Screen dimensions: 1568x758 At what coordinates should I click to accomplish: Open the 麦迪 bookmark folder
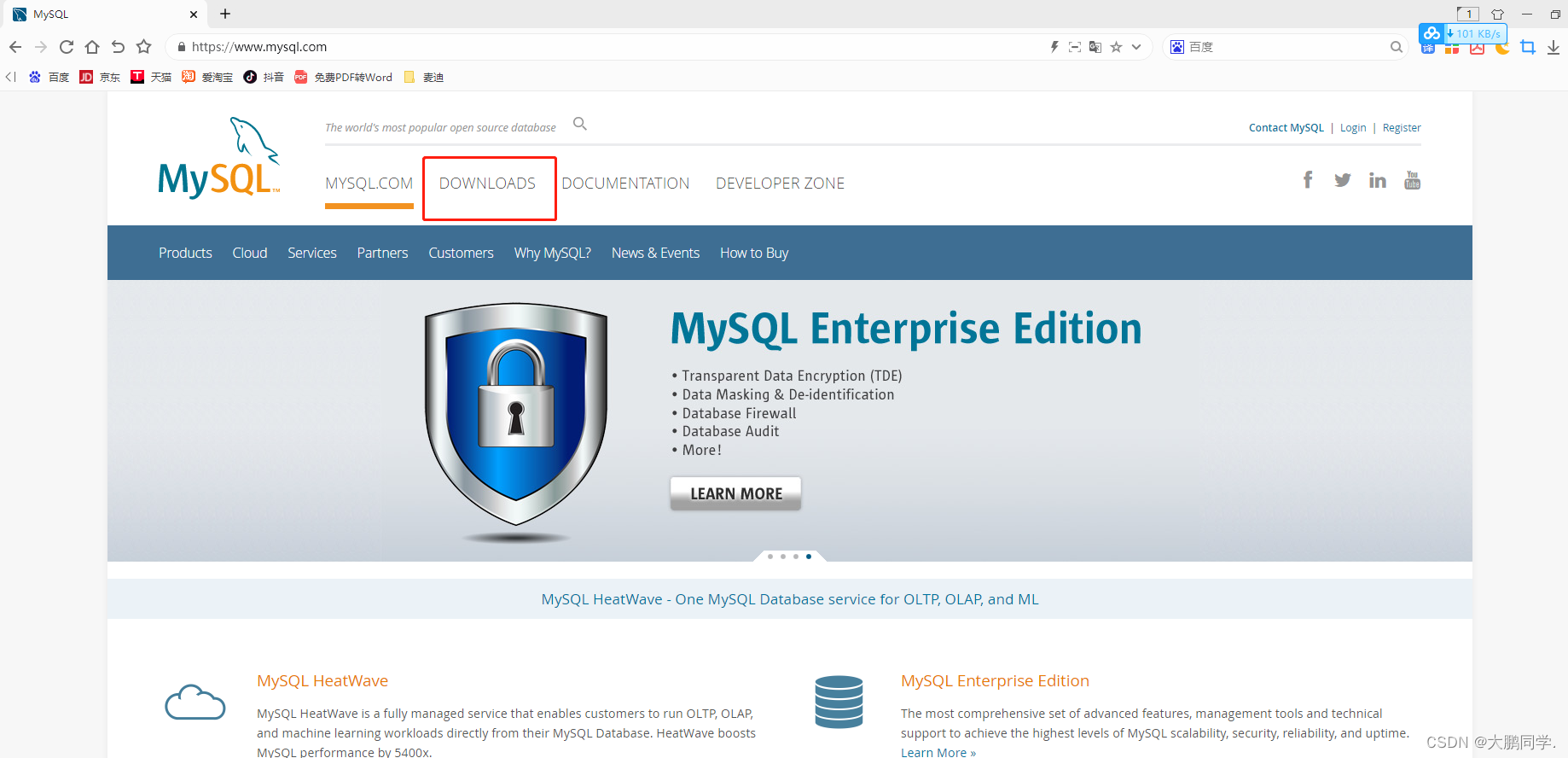click(423, 77)
